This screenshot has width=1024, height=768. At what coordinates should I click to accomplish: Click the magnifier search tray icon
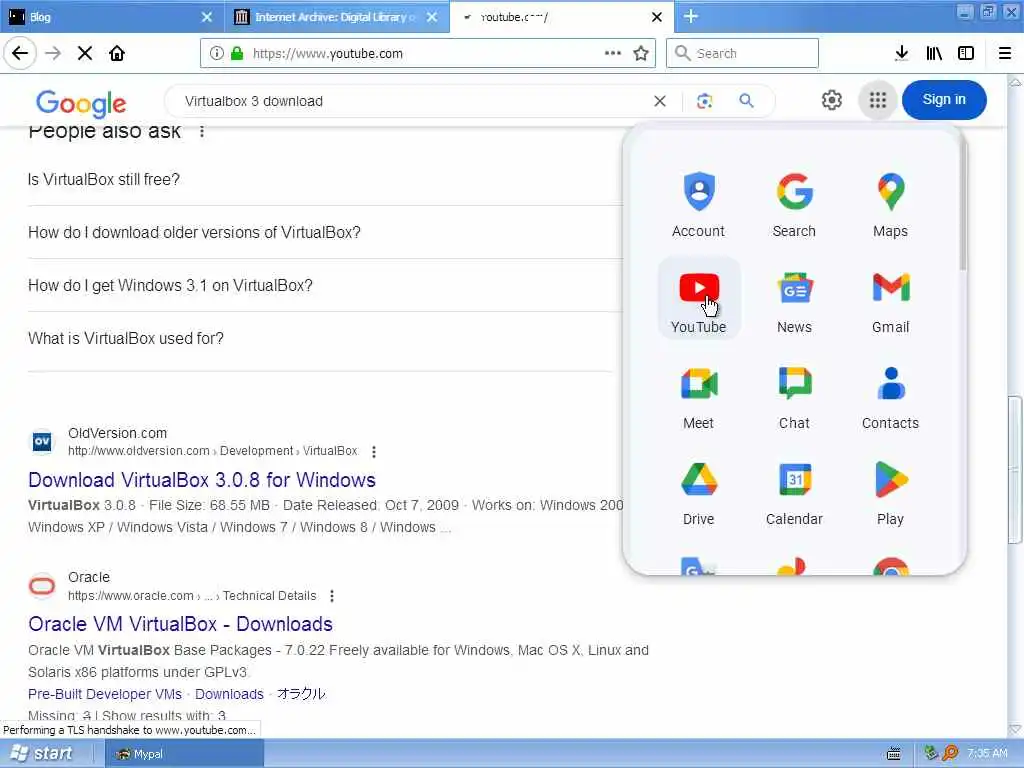[x=950, y=753]
